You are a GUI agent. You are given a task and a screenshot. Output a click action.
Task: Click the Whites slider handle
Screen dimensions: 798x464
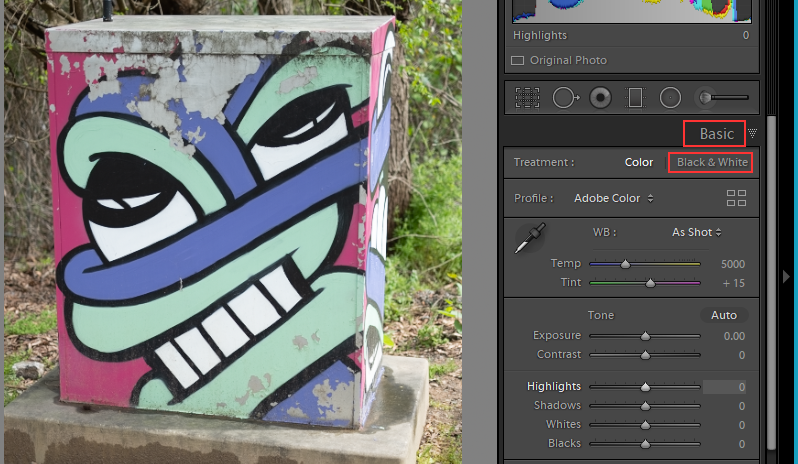645,425
